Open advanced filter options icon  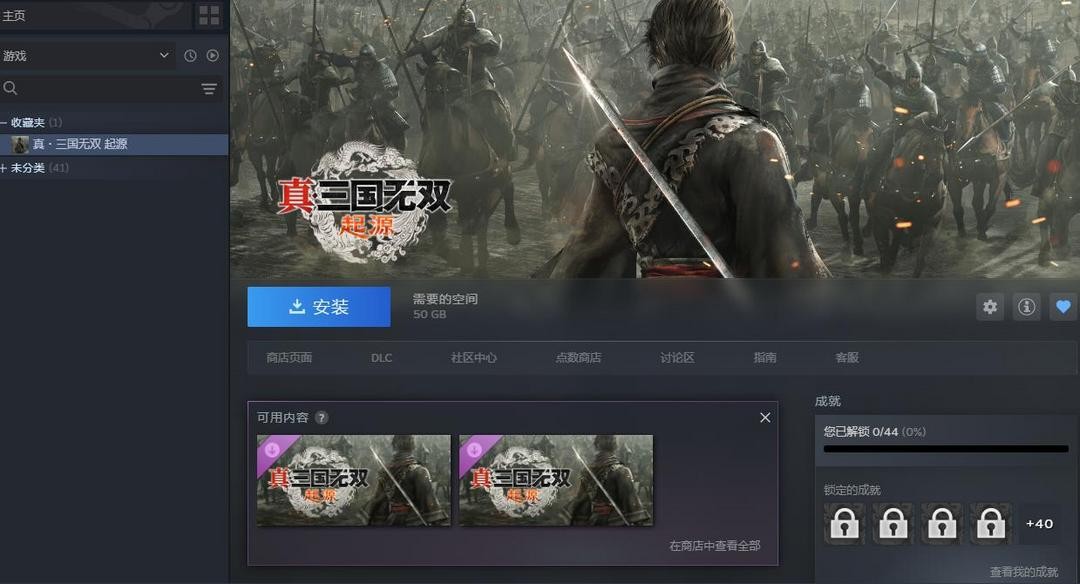(x=209, y=89)
